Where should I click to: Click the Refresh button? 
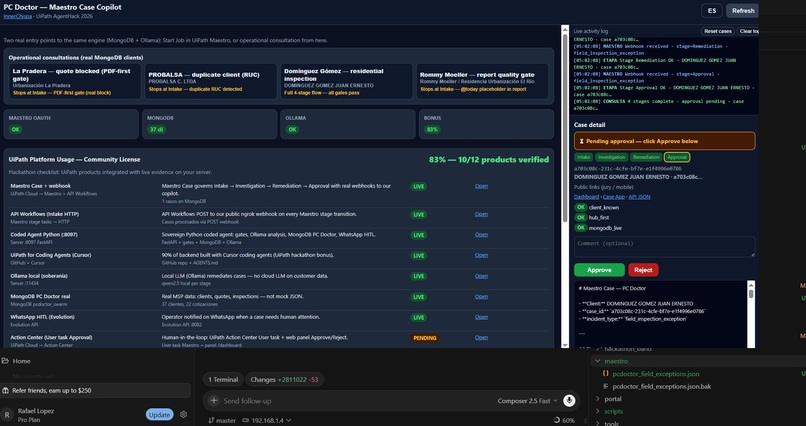pos(743,11)
